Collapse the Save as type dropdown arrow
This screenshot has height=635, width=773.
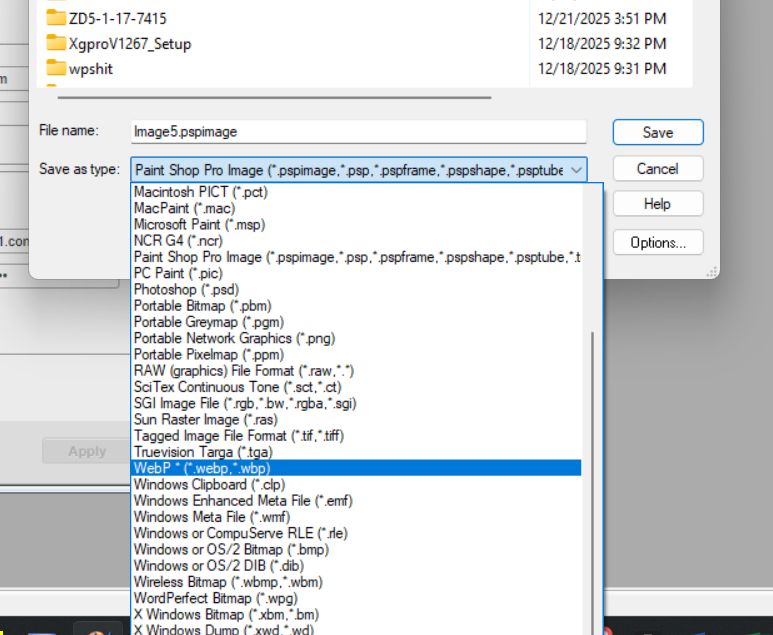[577, 170]
